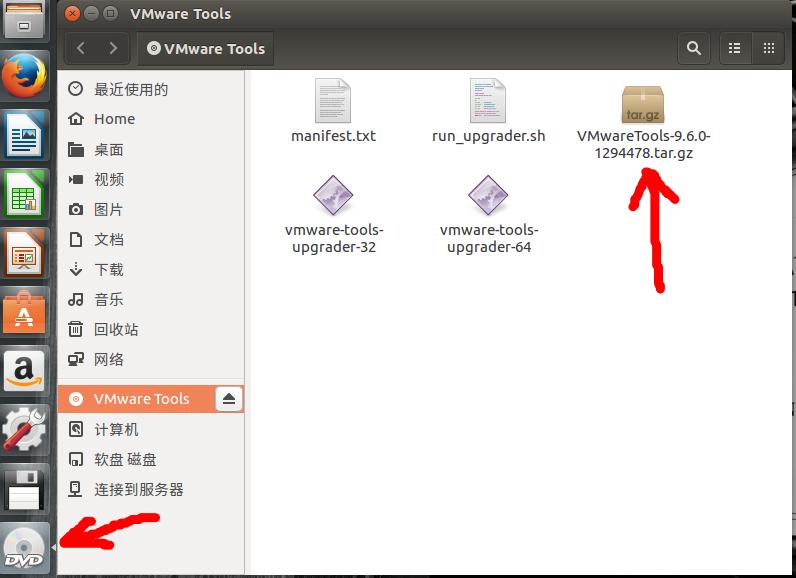Open System Settings from the dock
796x578 pixels.
(x=24, y=429)
